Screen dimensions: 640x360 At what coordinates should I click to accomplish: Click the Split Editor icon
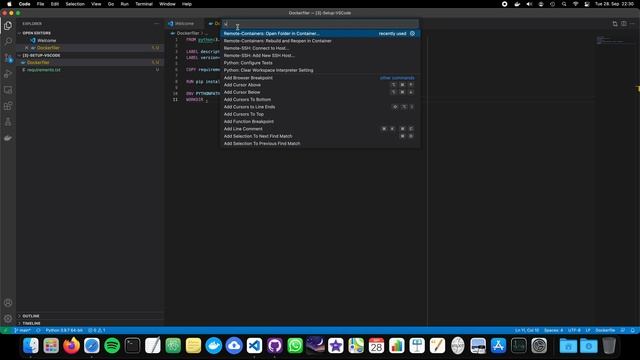tap(624, 24)
